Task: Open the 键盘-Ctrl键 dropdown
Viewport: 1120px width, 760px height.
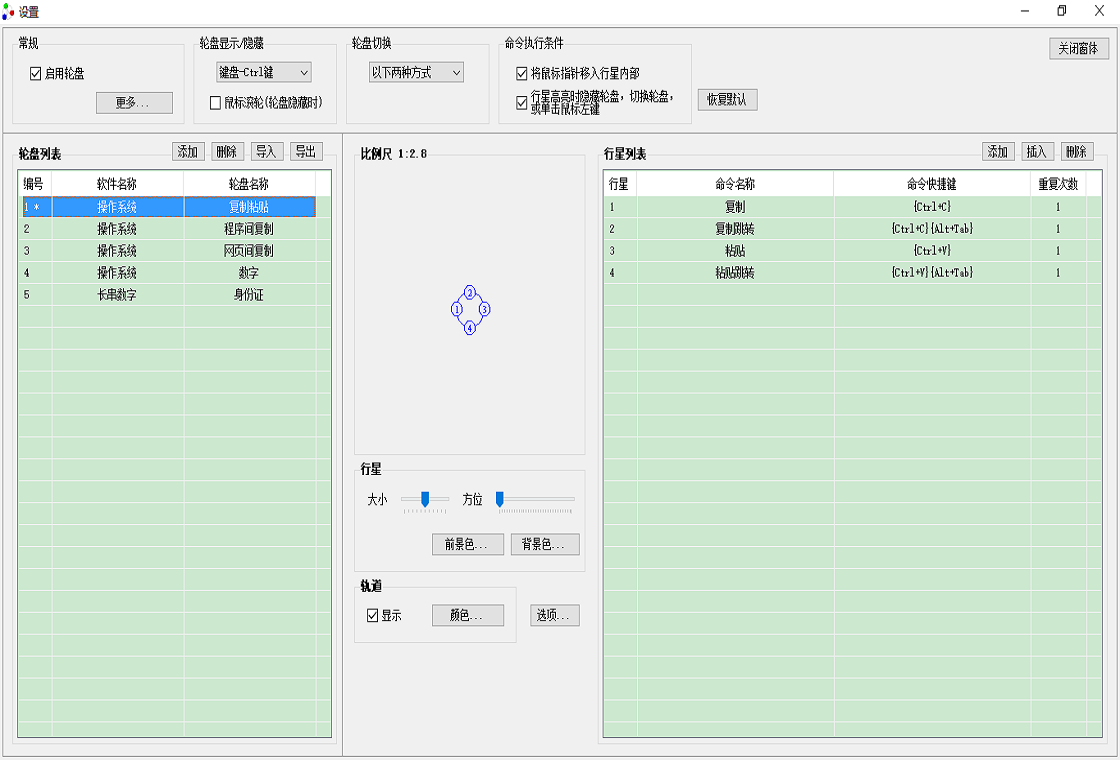Action: (263, 72)
